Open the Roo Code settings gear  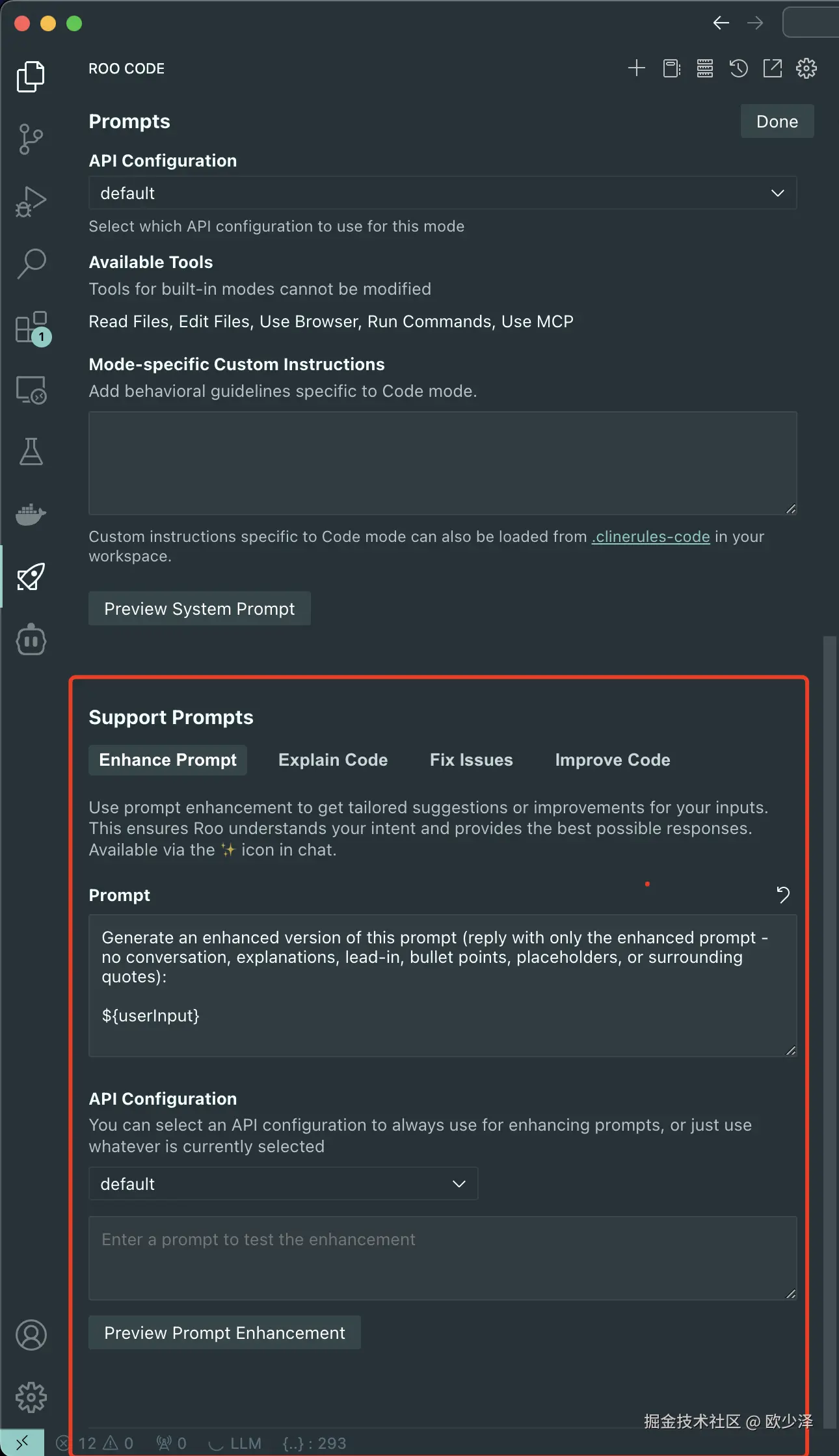coord(806,68)
